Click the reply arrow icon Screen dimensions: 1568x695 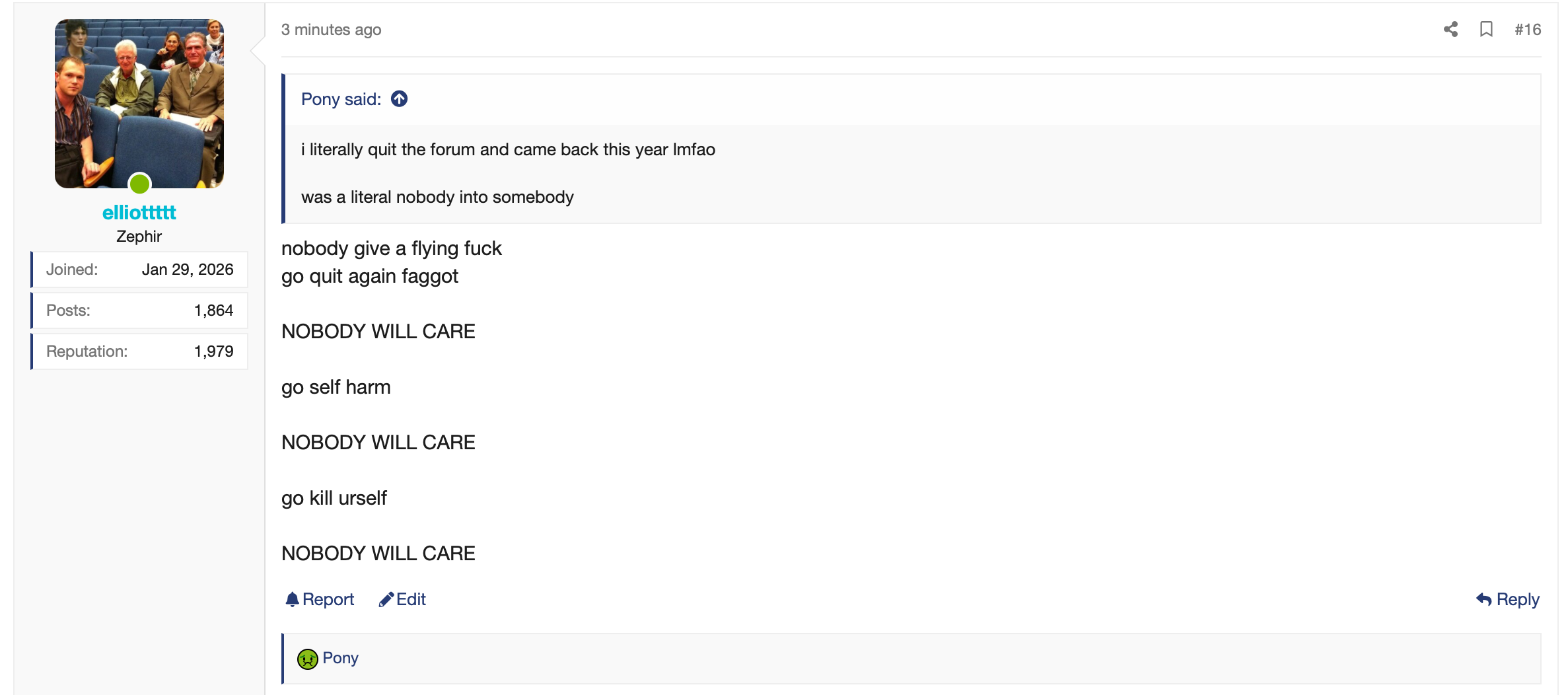1483,599
